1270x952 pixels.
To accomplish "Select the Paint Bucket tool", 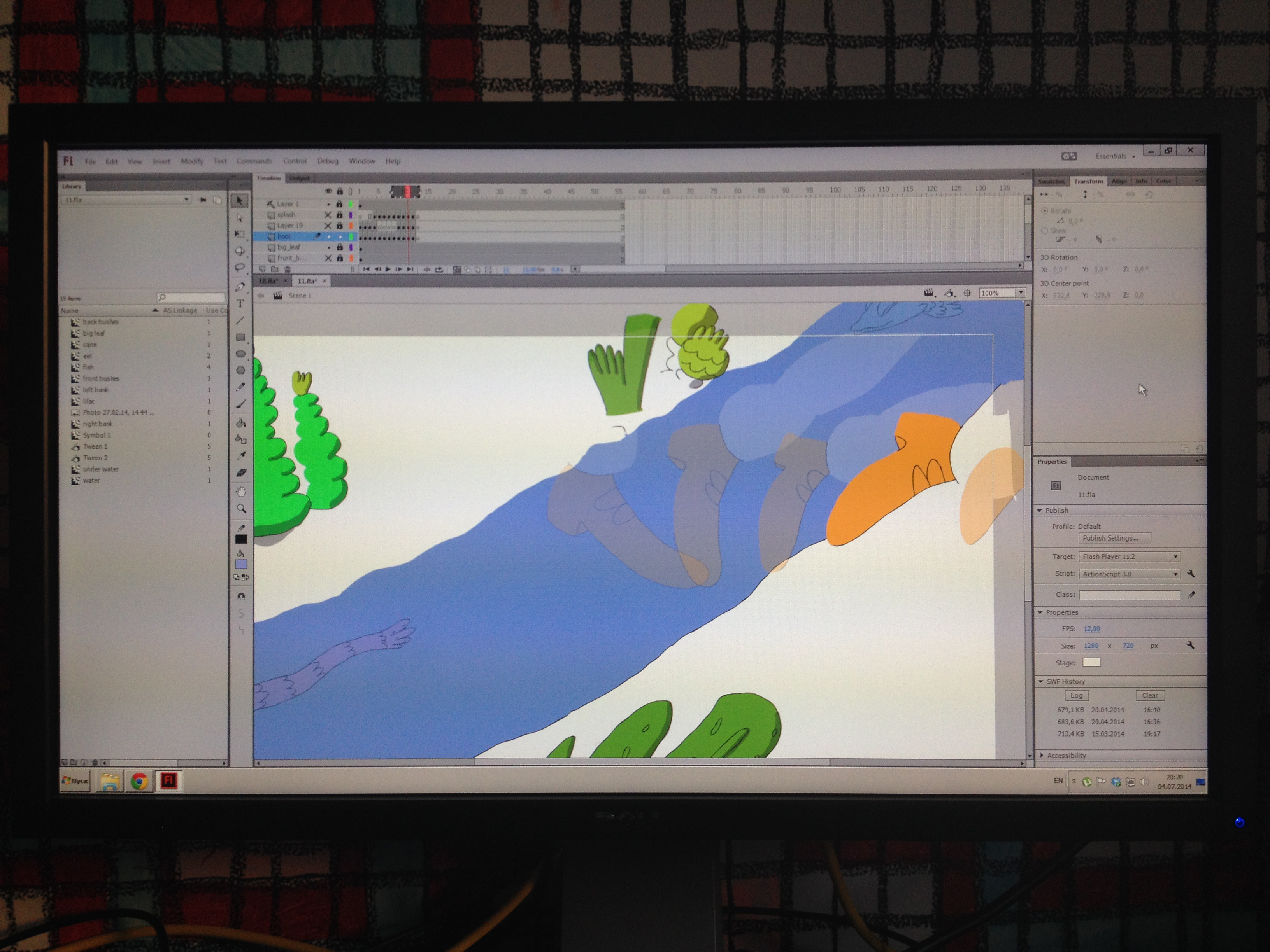I will click(x=240, y=423).
